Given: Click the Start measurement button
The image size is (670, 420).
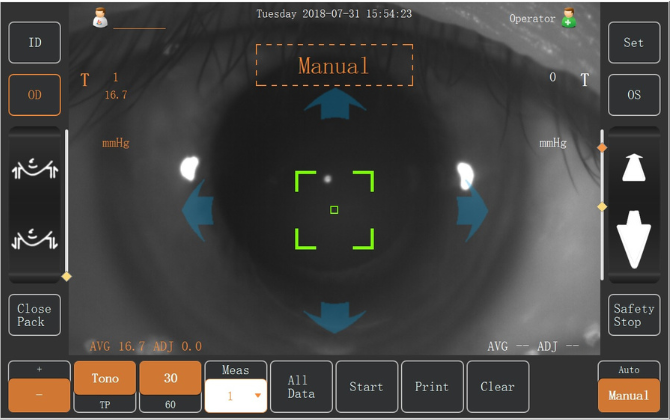Looking at the screenshot, I should pyautogui.click(x=367, y=387).
